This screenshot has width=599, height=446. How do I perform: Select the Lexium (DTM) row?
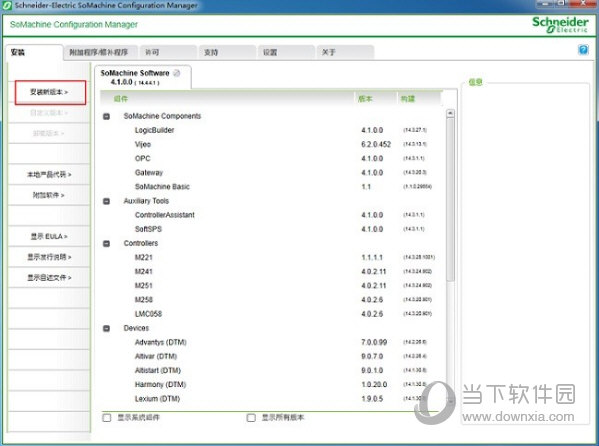[x=271, y=399]
